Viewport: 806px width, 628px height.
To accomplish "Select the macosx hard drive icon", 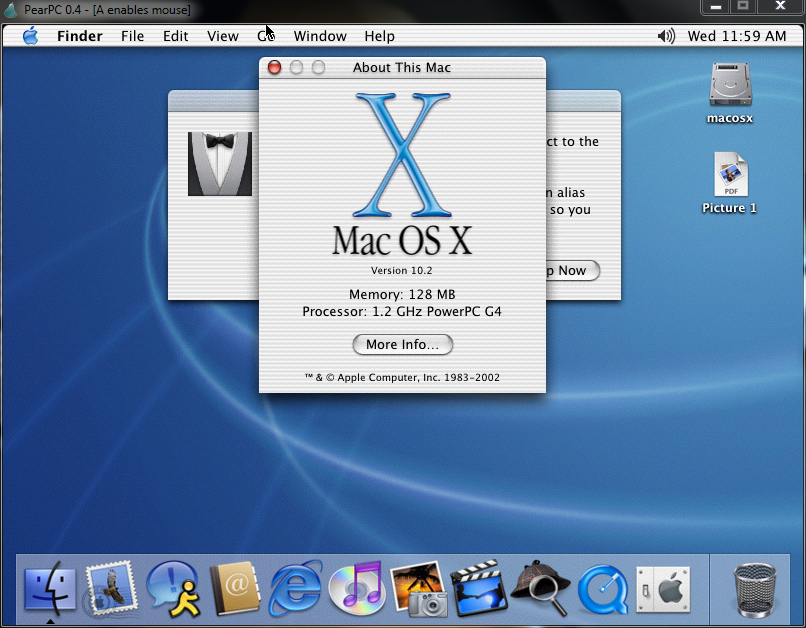I will (729, 85).
